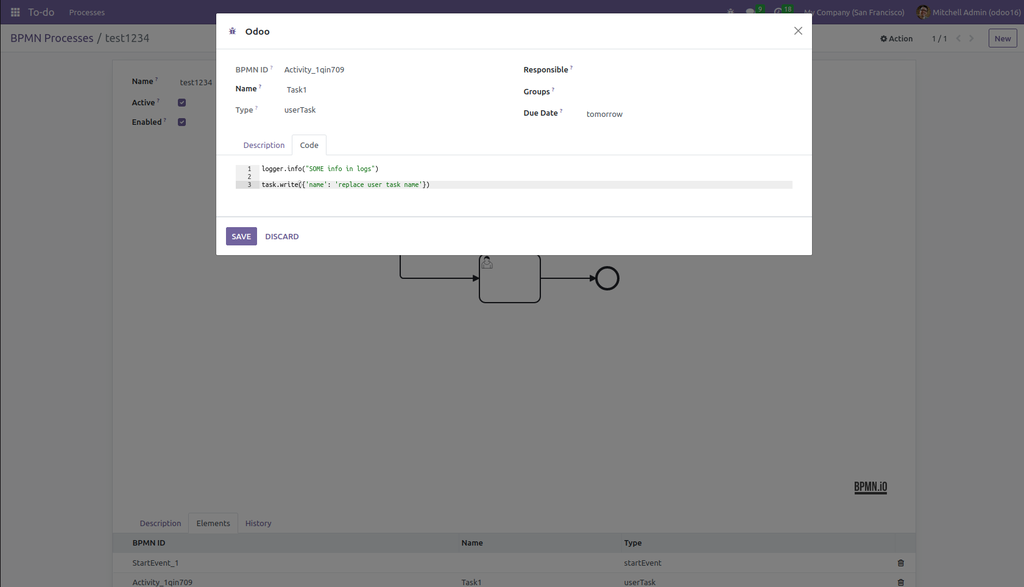The image size is (1024, 587).
Task: Click the userTask cell in Activity_1qin709 row
Action: coord(639,582)
